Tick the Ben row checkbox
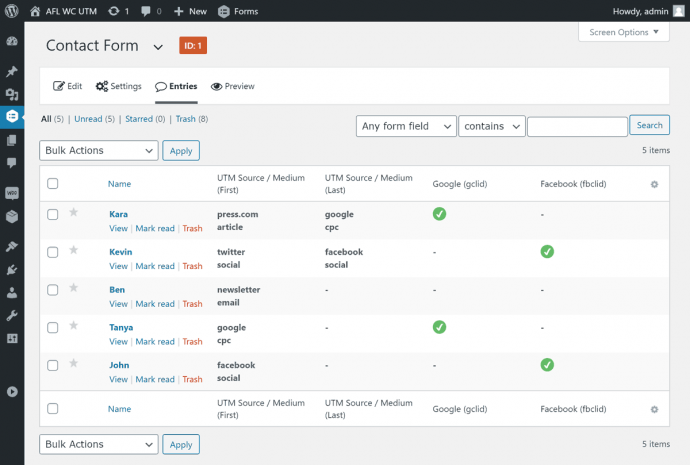The height and width of the screenshot is (465, 690). click(52, 290)
